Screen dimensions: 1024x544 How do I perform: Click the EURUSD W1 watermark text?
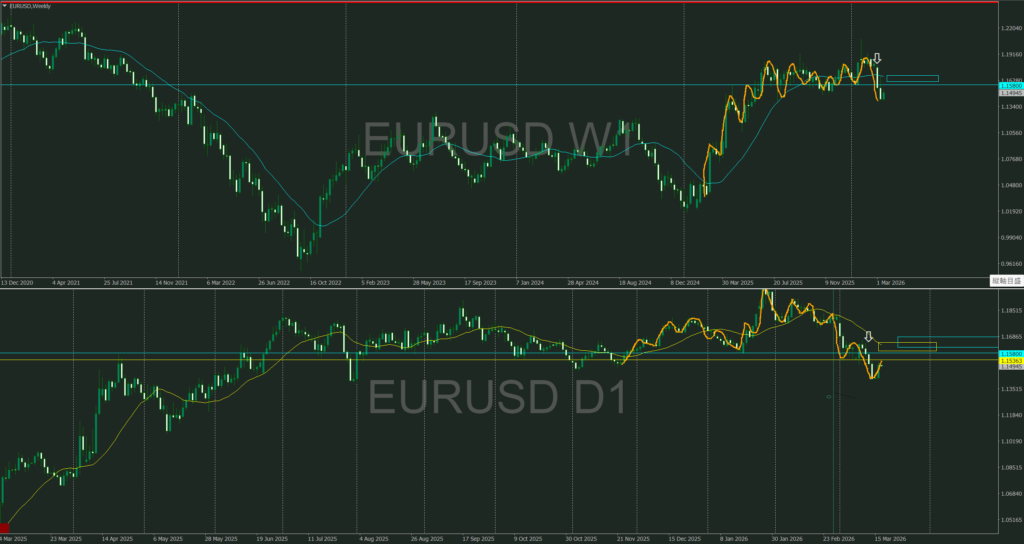[497, 140]
